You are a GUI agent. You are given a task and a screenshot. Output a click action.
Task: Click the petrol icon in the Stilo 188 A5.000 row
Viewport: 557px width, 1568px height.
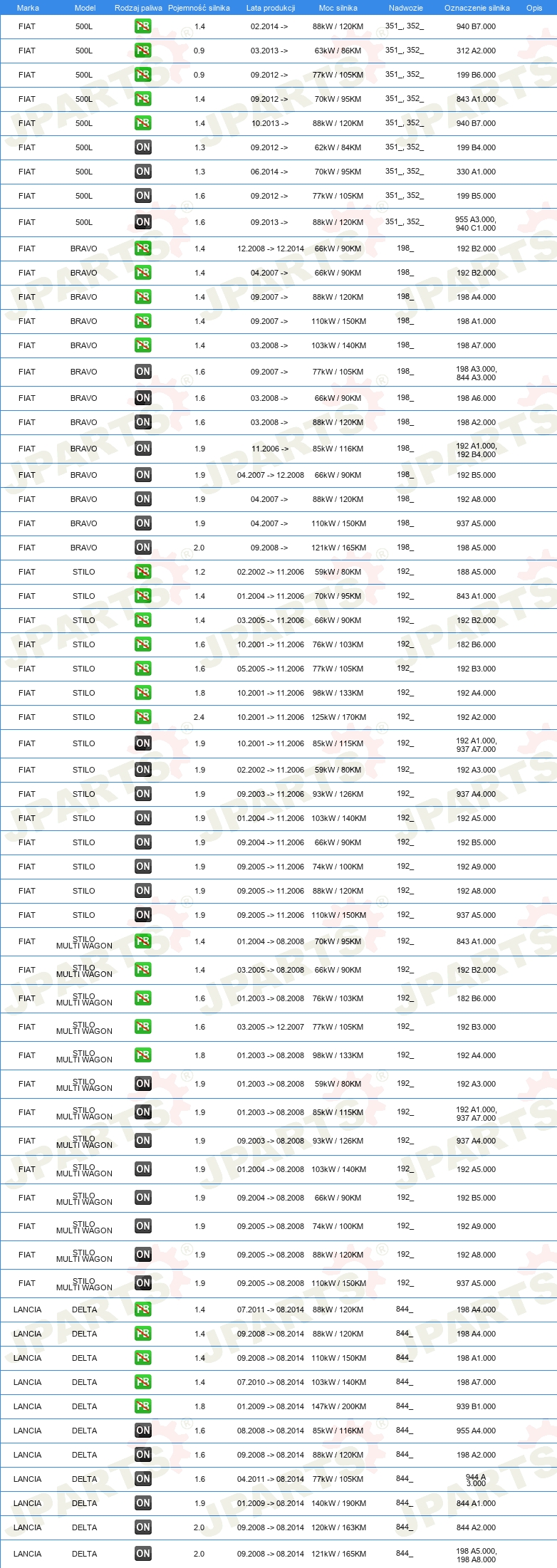pyautogui.click(x=143, y=572)
